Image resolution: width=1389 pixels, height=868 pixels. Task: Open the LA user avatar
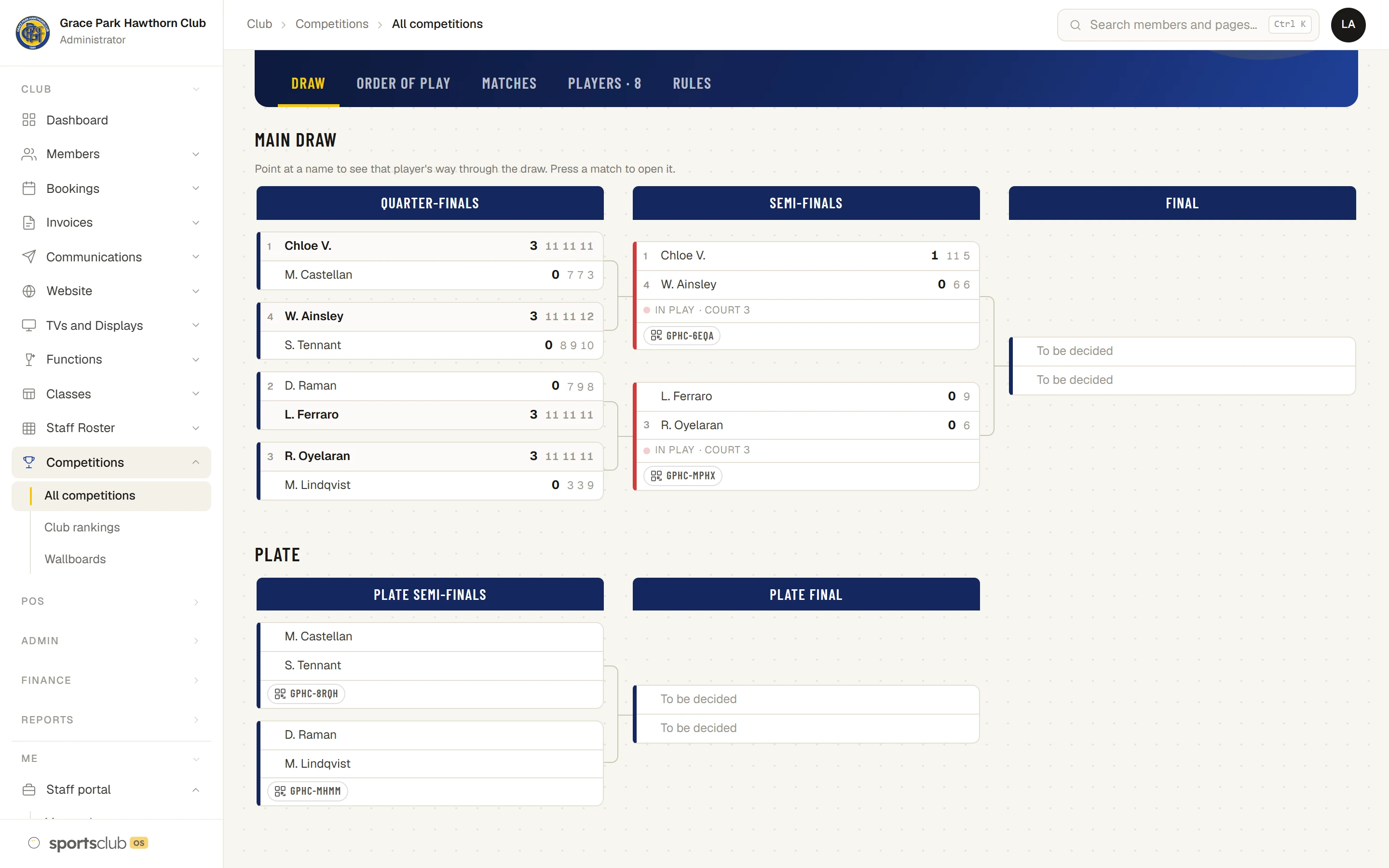tap(1348, 25)
